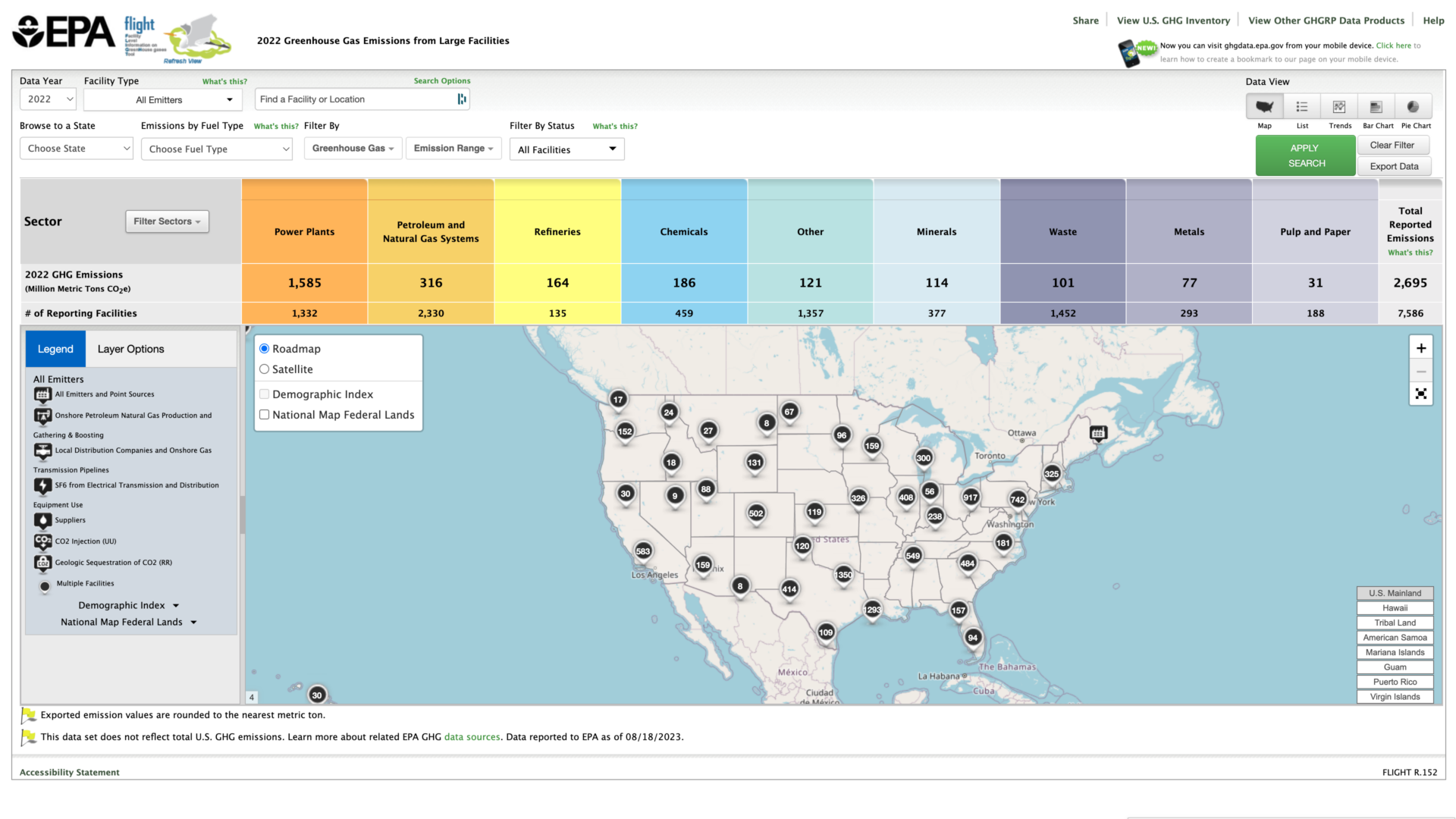Switch to List data view

tap(1302, 107)
